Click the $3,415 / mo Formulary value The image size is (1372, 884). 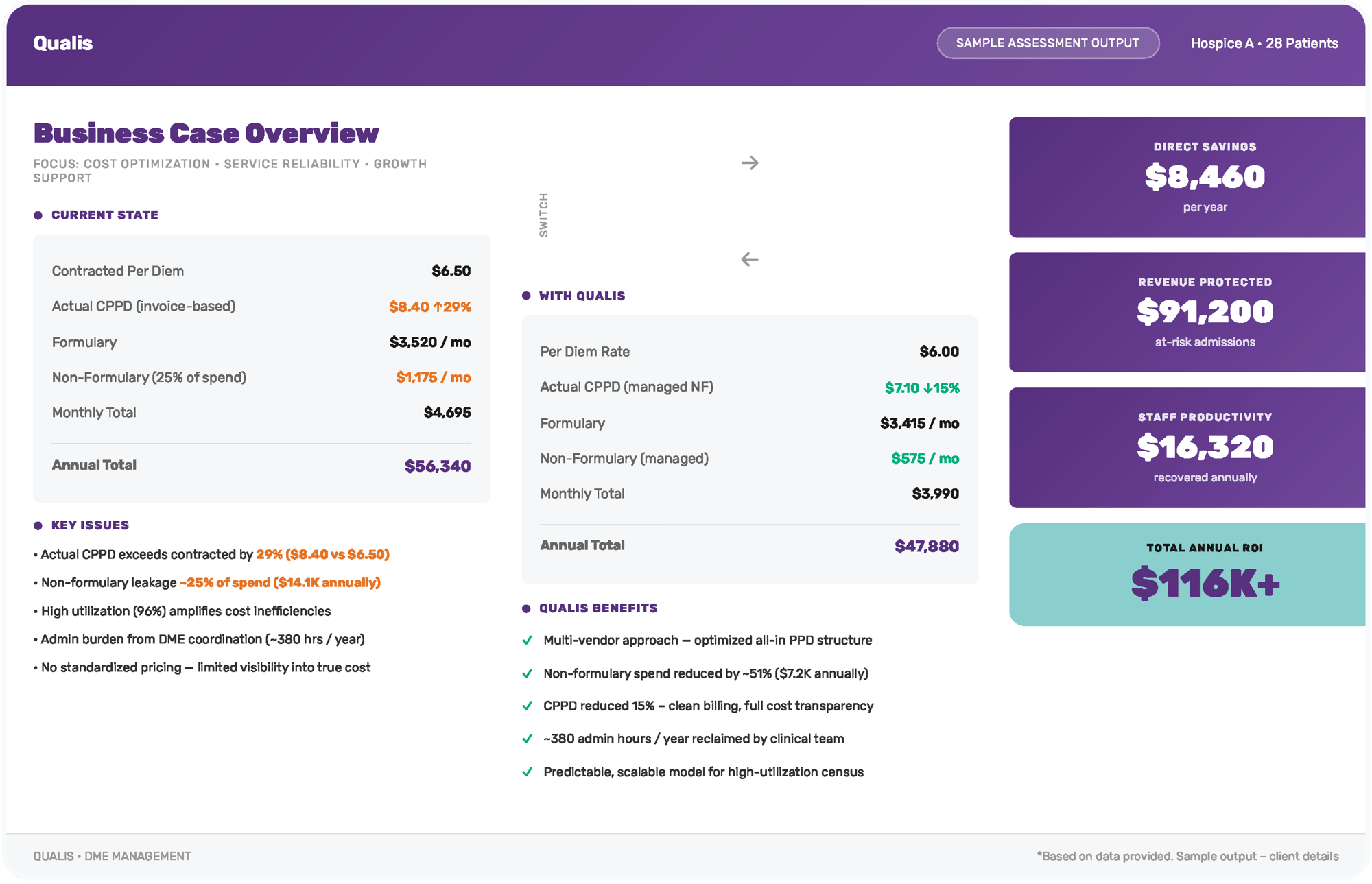(x=920, y=424)
